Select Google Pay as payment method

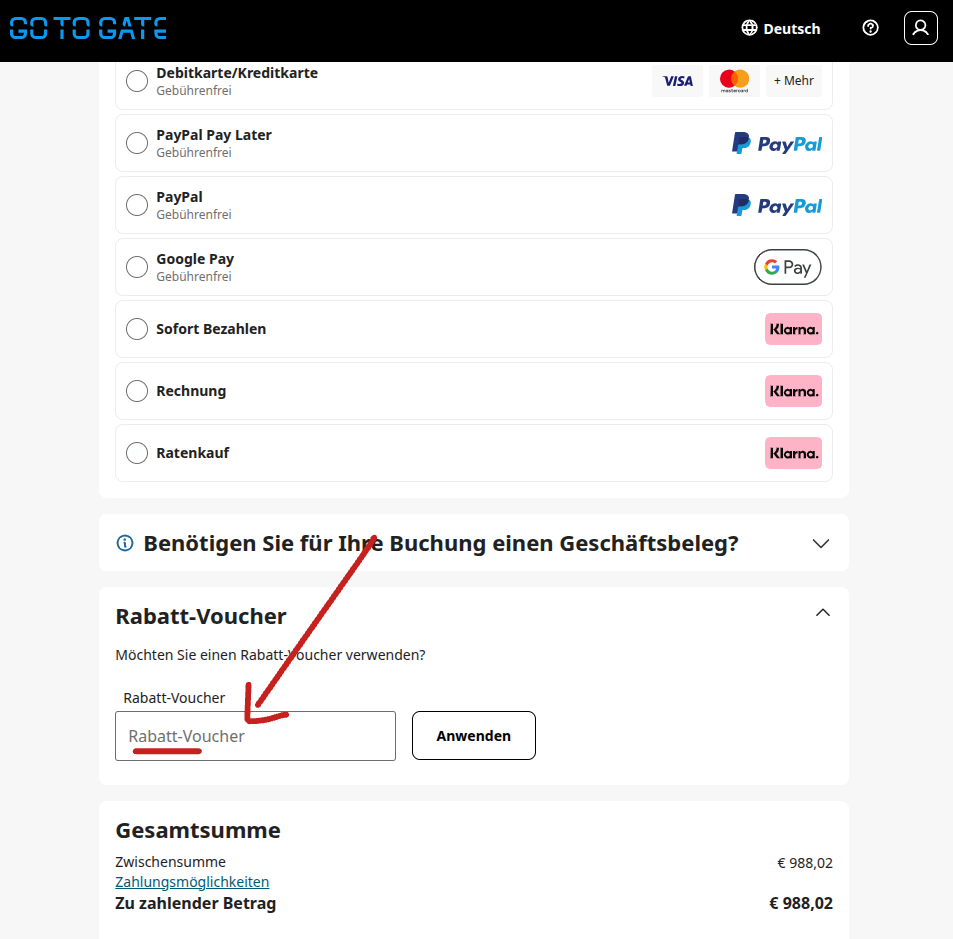coord(136,267)
